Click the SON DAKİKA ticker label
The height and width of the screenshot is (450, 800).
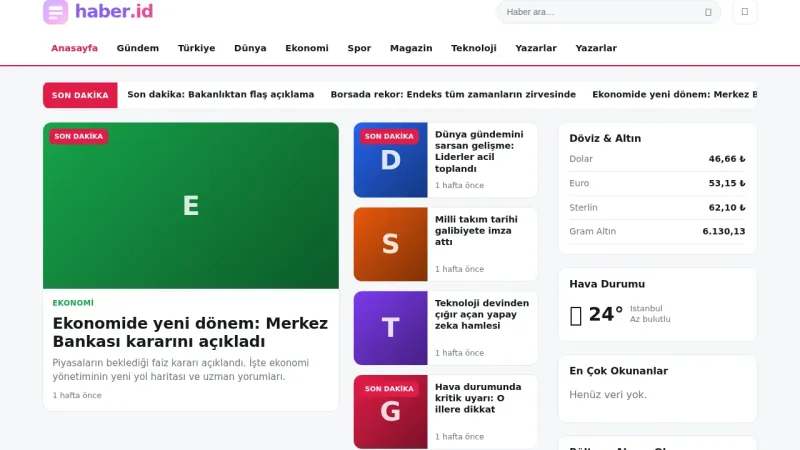pos(80,95)
